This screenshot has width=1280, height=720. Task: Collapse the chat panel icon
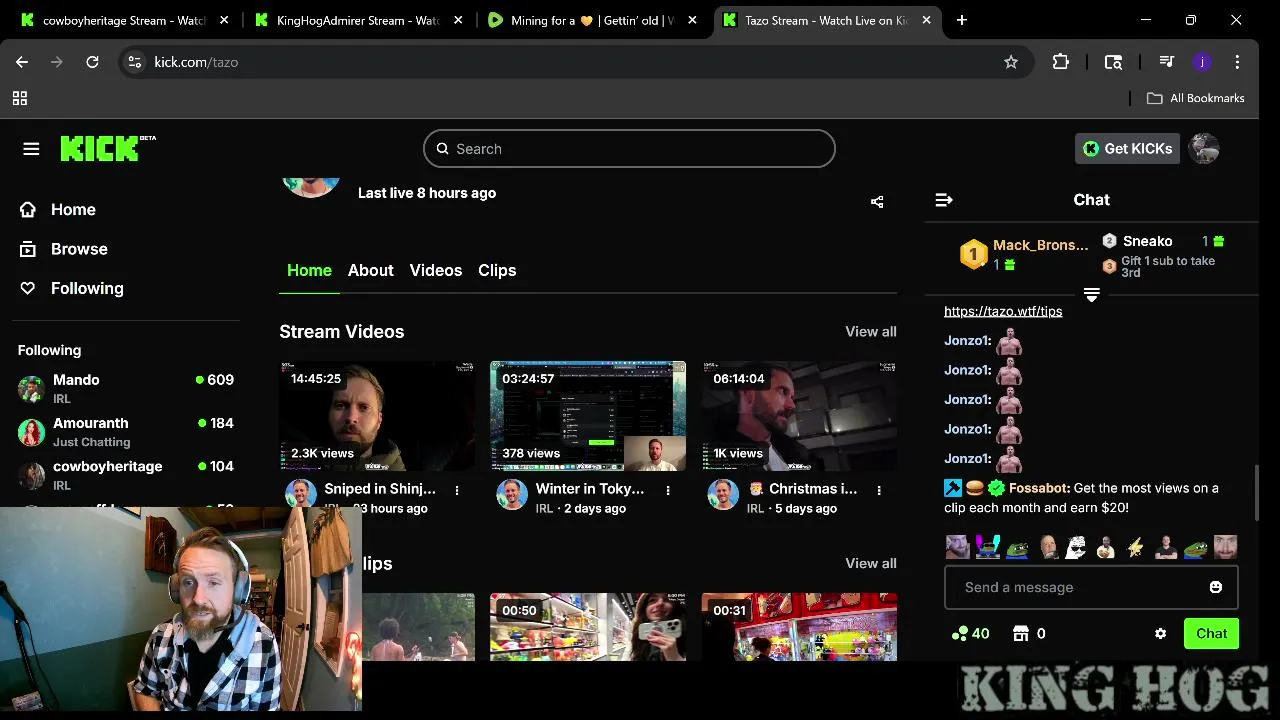(943, 200)
